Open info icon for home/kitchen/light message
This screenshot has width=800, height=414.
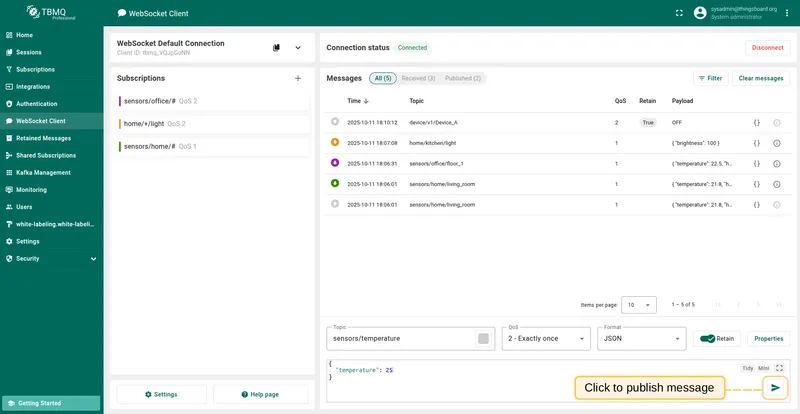point(777,143)
